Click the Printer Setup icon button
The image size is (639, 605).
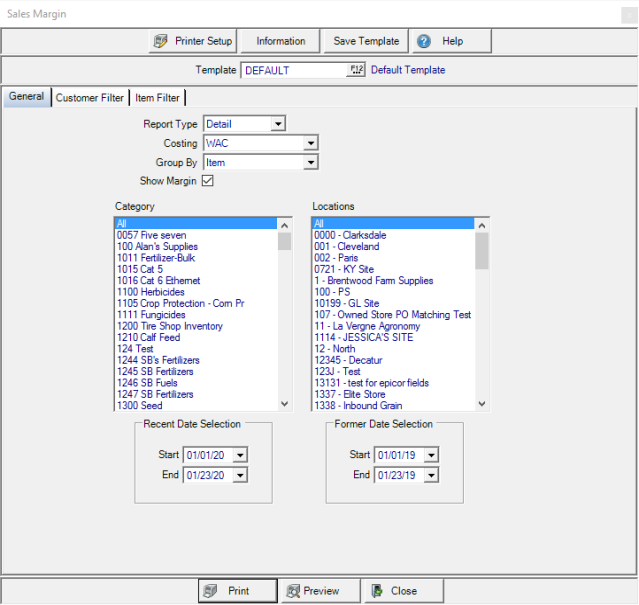[162, 41]
